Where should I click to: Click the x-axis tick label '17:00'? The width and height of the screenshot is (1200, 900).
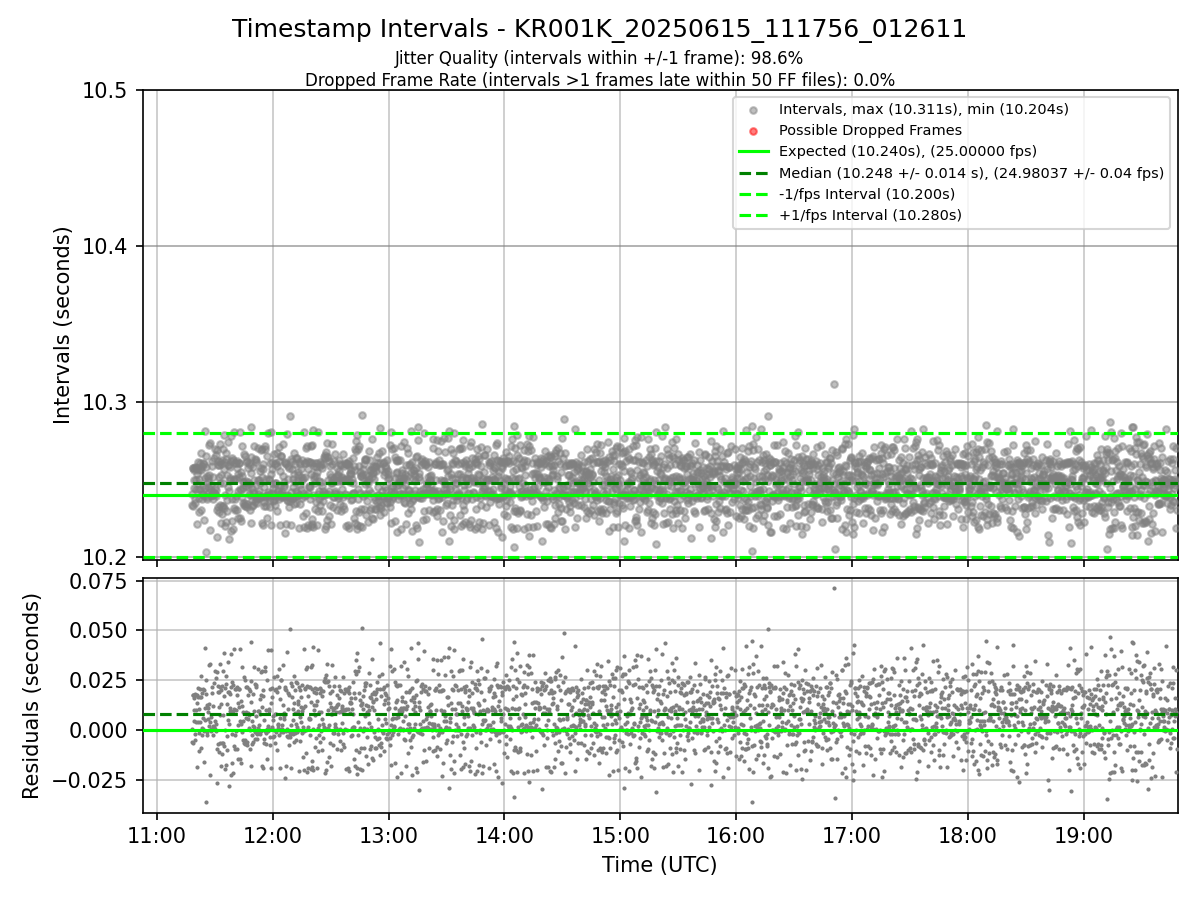(x=852, y=835)
